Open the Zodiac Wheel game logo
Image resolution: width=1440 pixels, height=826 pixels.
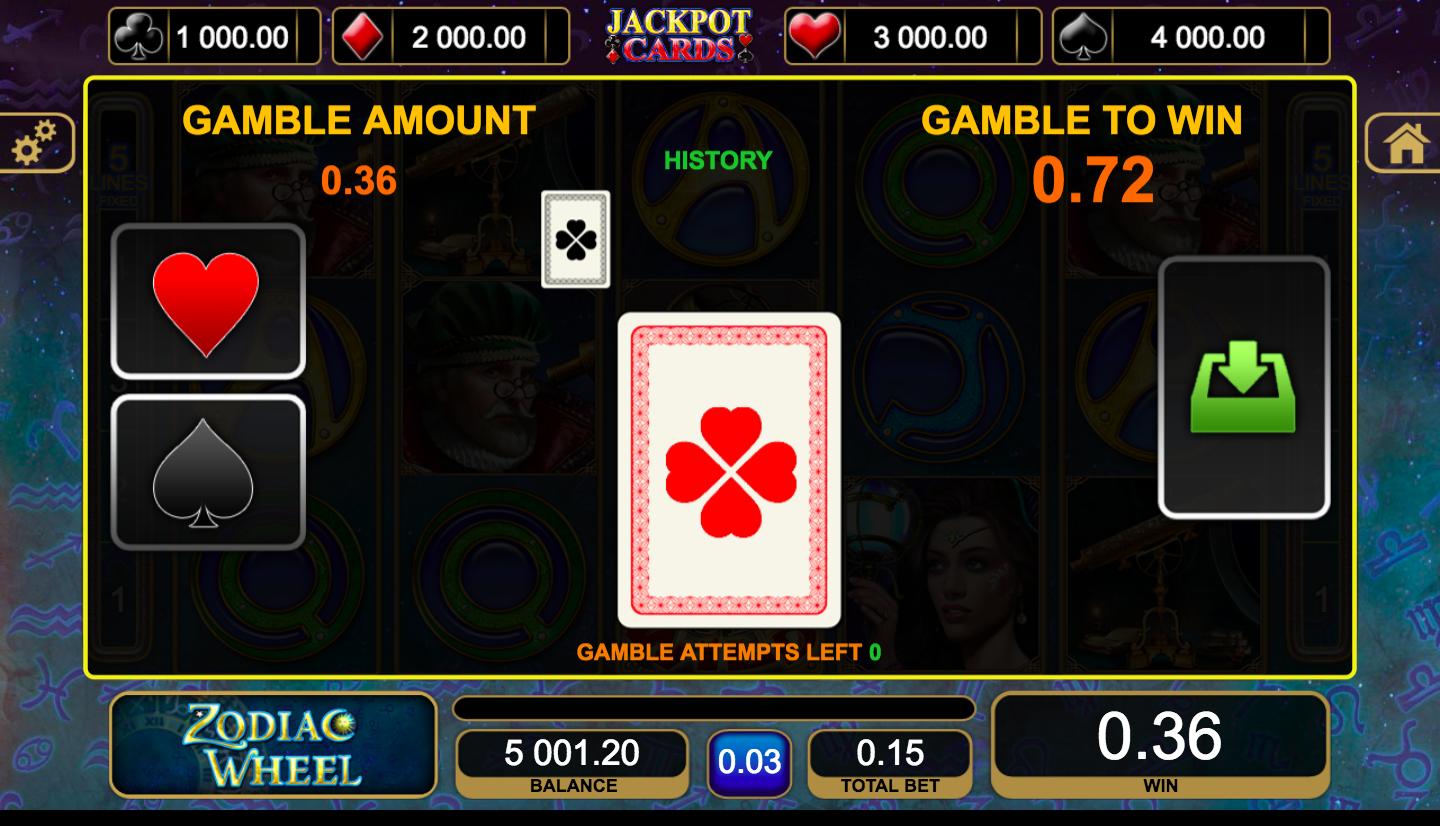click(x=273, y=744)
